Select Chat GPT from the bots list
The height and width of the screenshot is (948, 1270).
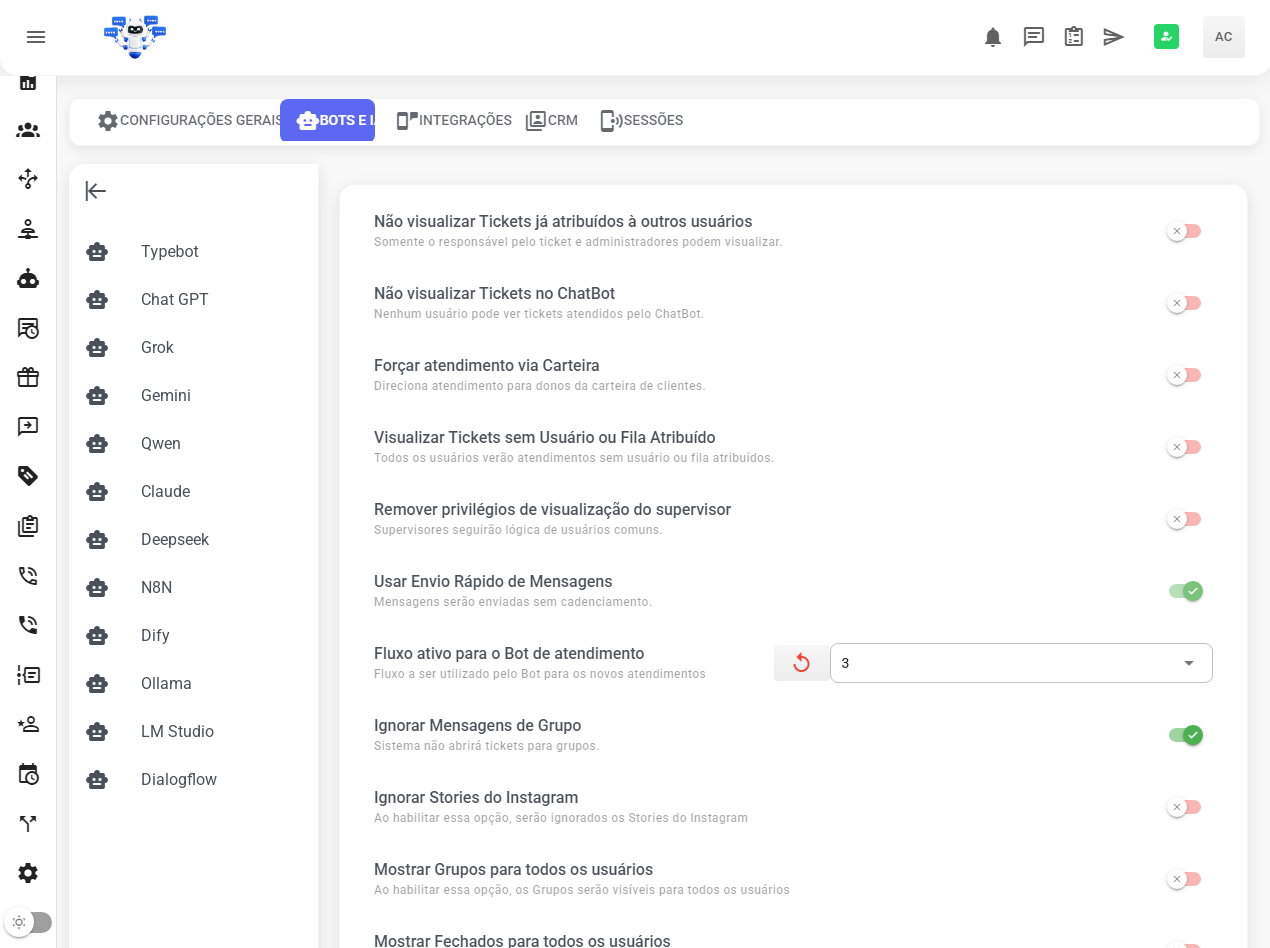tap(174, 300)
